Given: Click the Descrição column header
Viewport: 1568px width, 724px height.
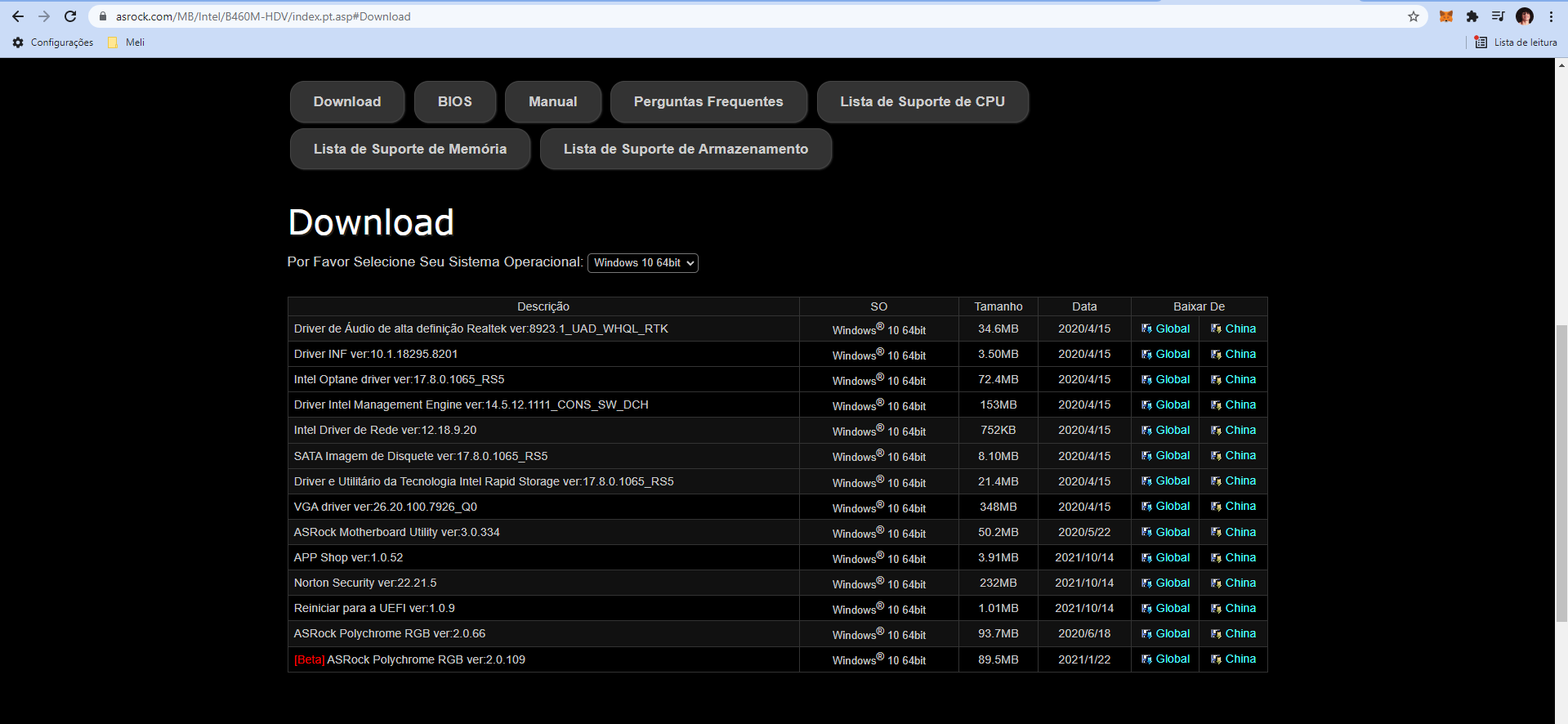Looking at the screenshot, I should [x=543, y=306].
